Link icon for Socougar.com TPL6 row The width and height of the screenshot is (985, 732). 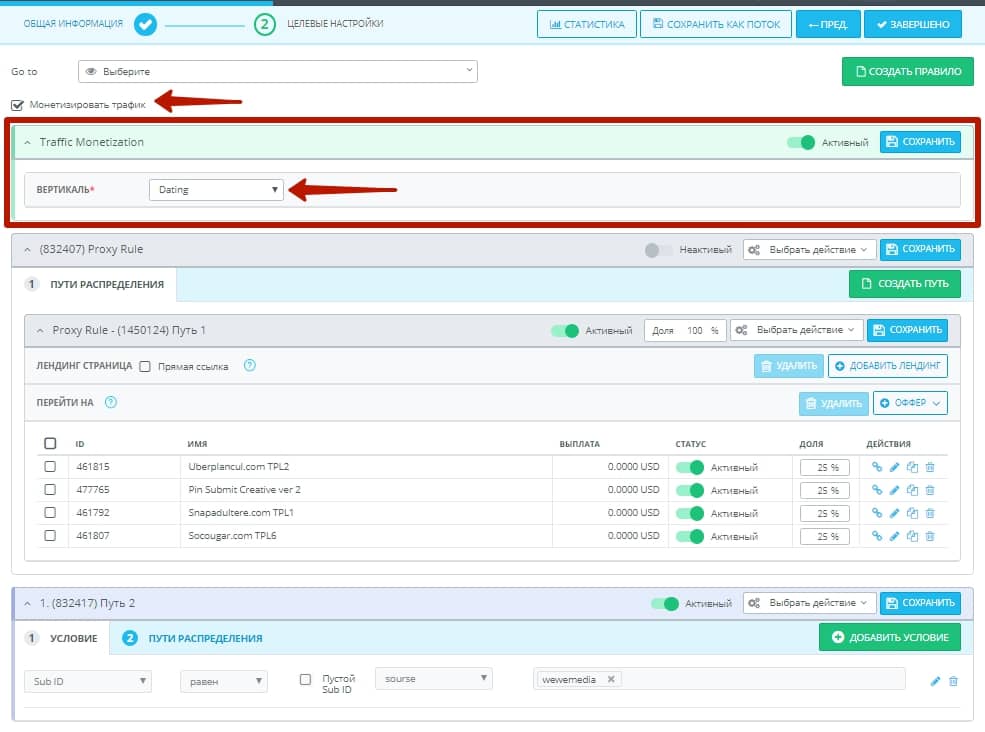click(x=877, y=536)
